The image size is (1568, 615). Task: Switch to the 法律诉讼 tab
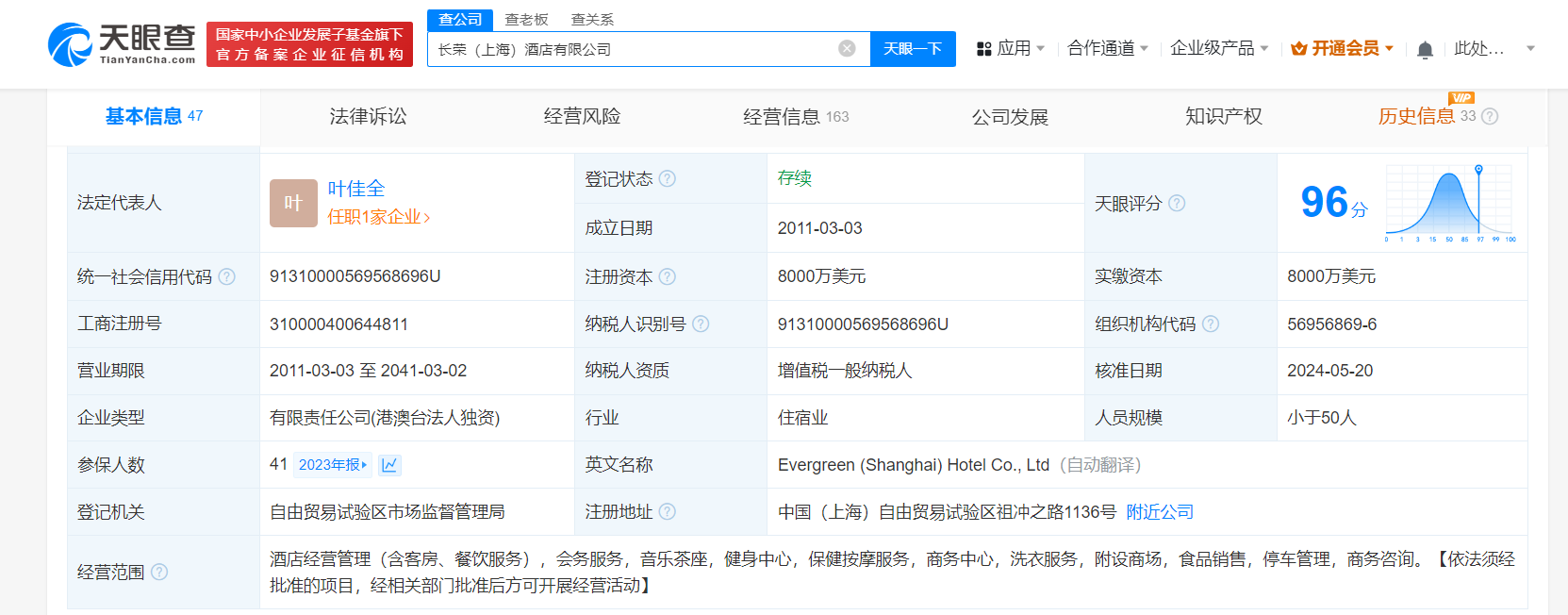tap(368, 117)
